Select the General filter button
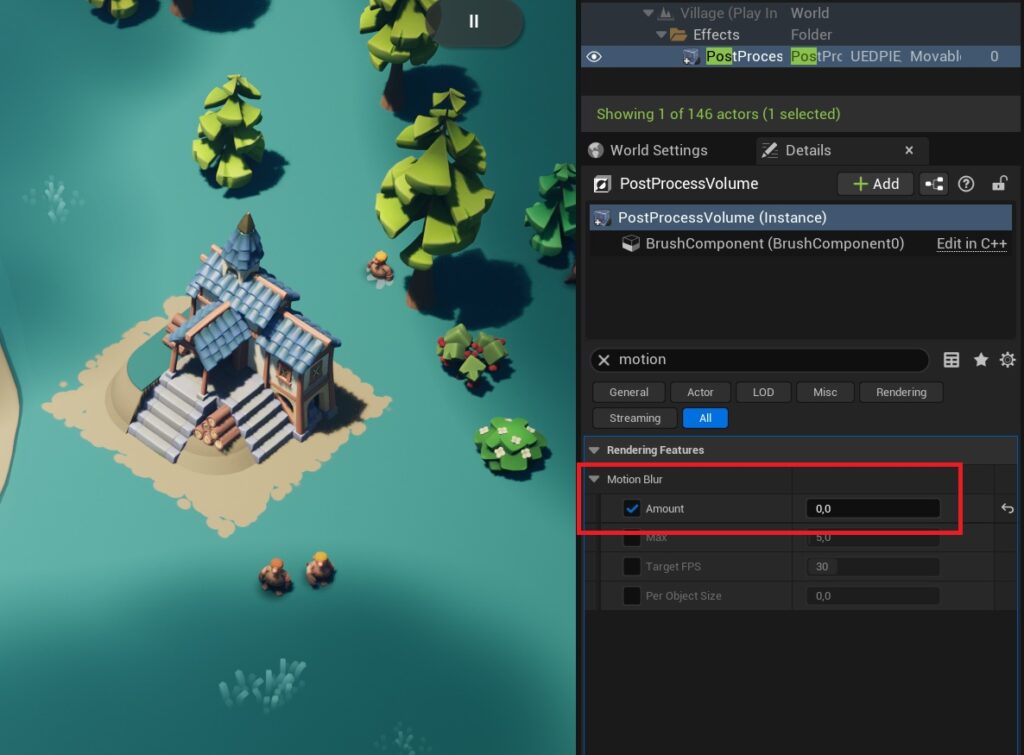 pyautogui.click(x=629, y=392)
